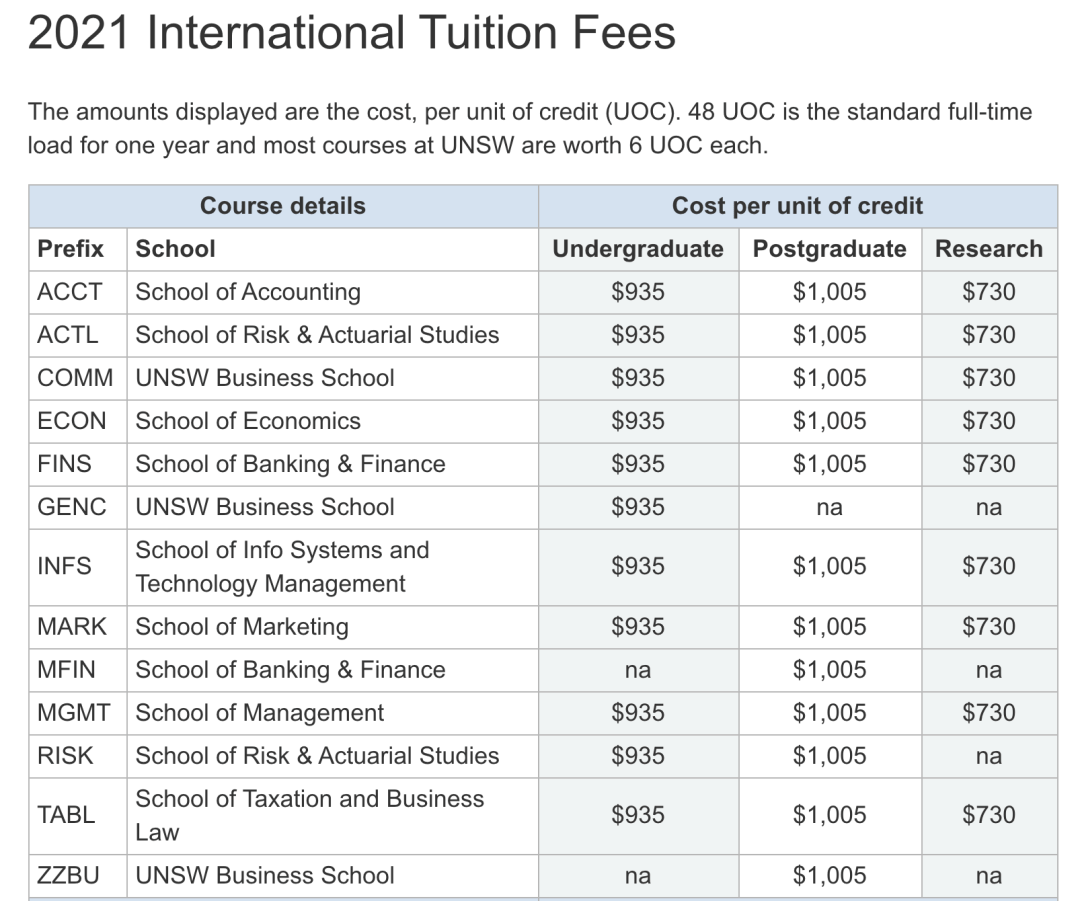The width and height of the screenshot is (1080, 901).
Task: Click the School of Marketing cell
Action: click(333, 627)
